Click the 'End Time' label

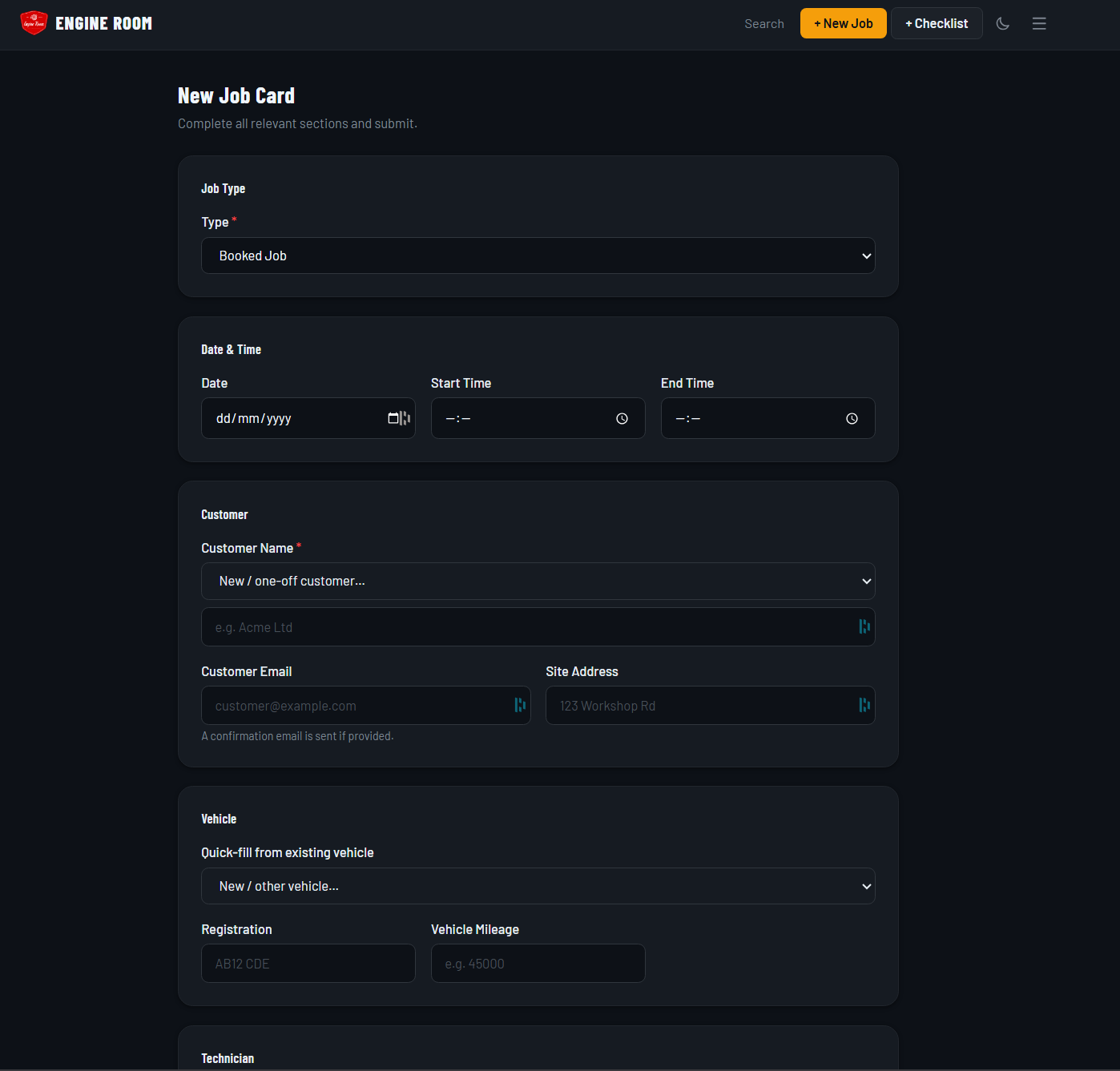click(x=687, y=383)
